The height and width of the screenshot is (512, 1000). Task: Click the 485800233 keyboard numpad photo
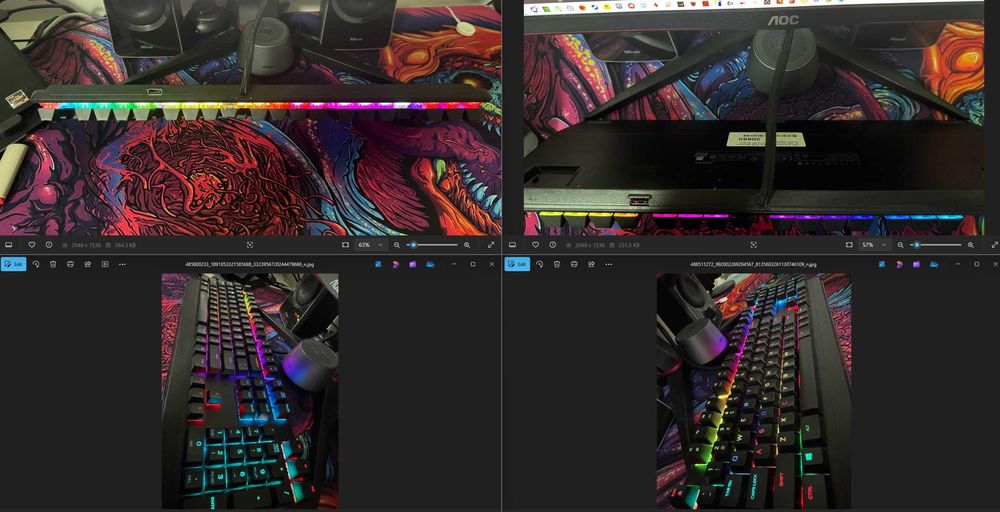pos(250,391)
